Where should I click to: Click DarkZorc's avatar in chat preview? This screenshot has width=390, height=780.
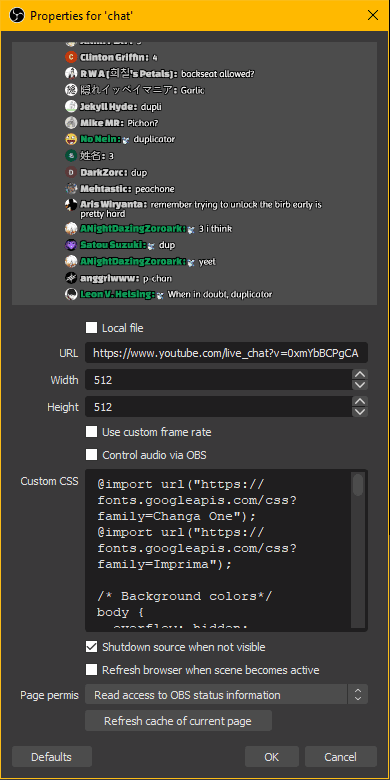click(71, 173)
